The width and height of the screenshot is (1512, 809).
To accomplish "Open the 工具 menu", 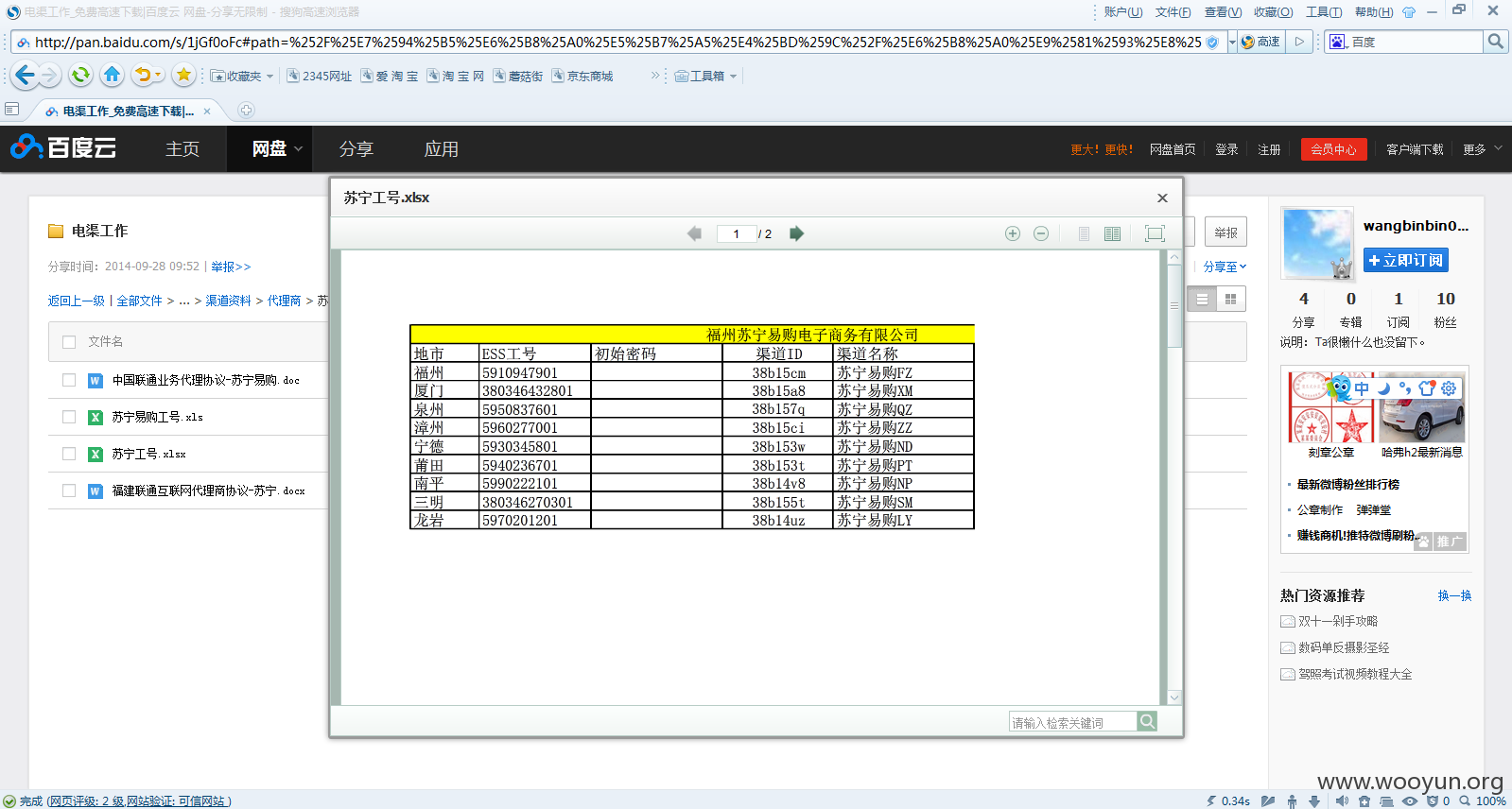I will [x=1324, y=12].
